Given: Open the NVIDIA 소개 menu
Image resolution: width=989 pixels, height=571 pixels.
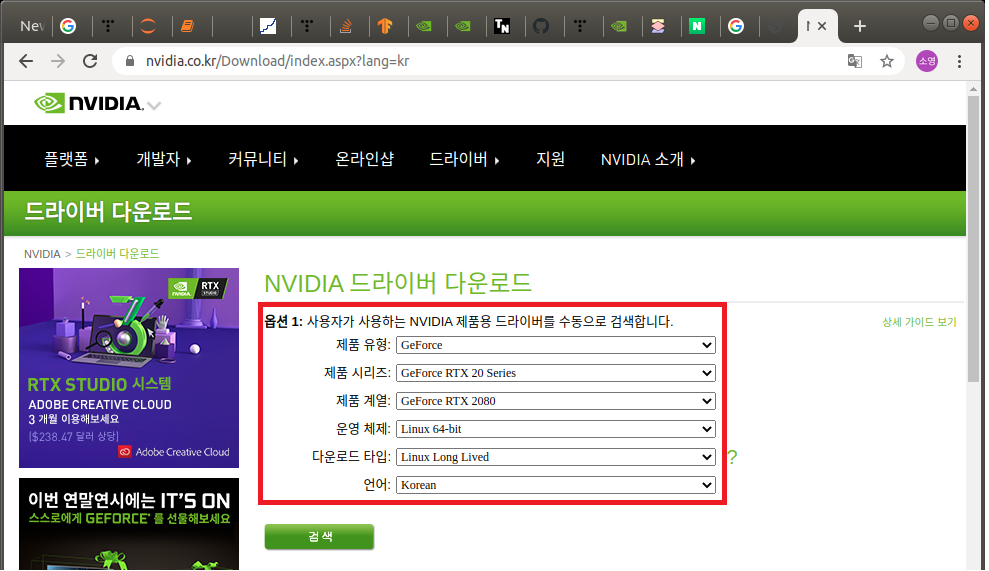Looking at the screenshot, I should click(648, 159).
